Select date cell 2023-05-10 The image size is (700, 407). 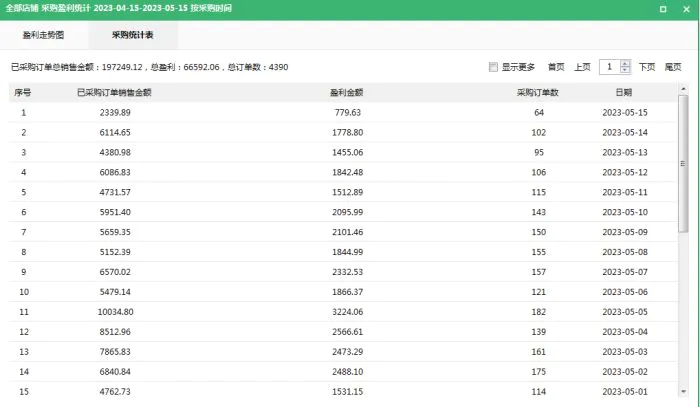click(625, 212)
